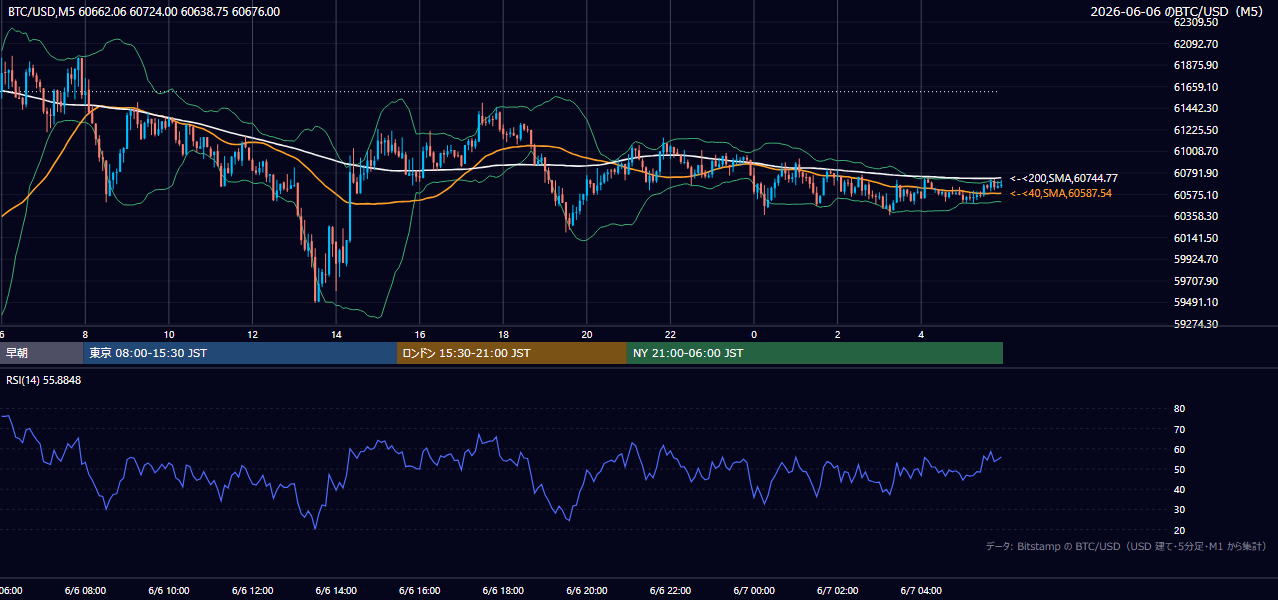
Task: Click price axis label 62309.50
Action: click(1195, 22)
